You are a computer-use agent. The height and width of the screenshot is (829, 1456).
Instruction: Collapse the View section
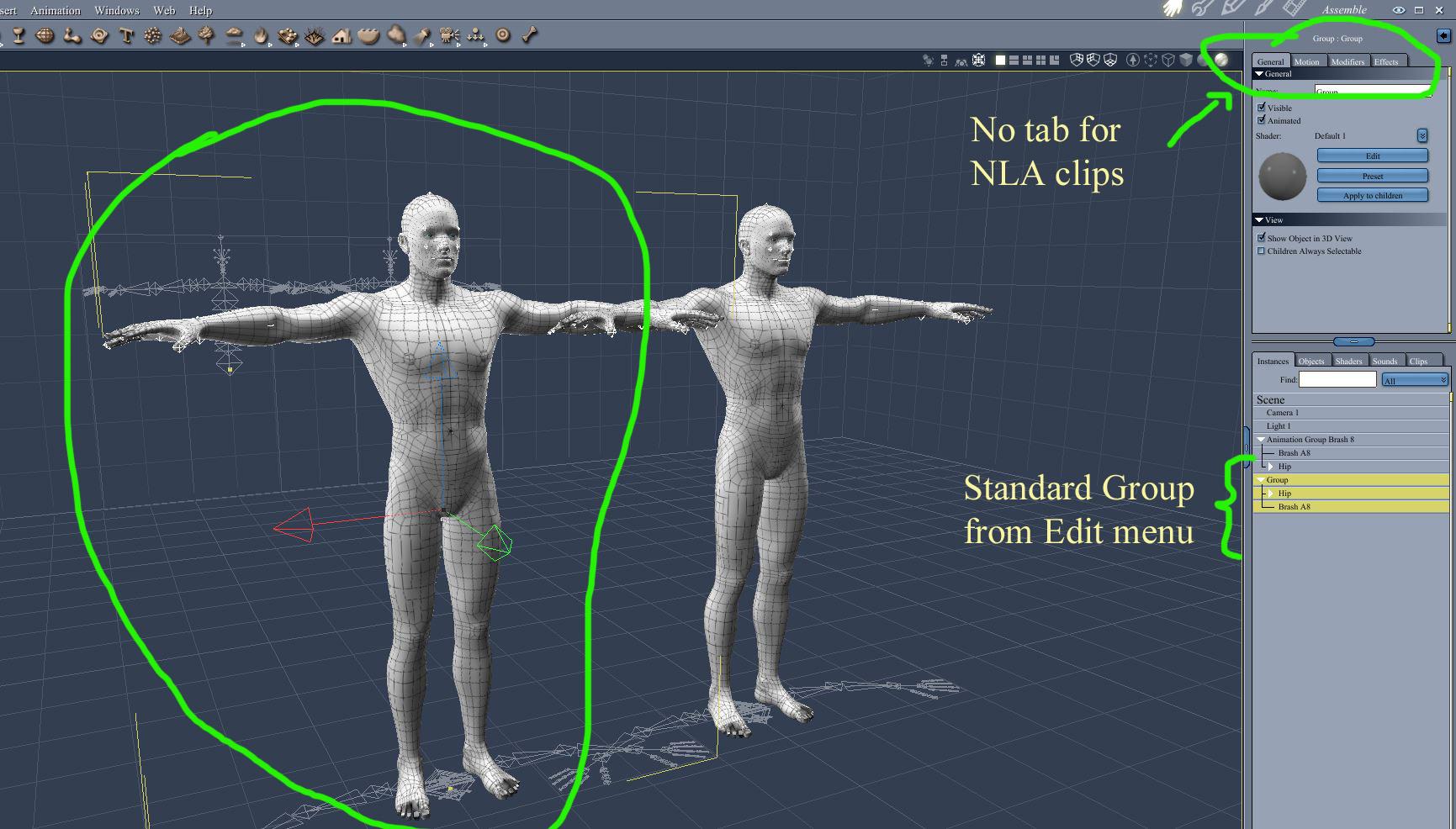1259,220
